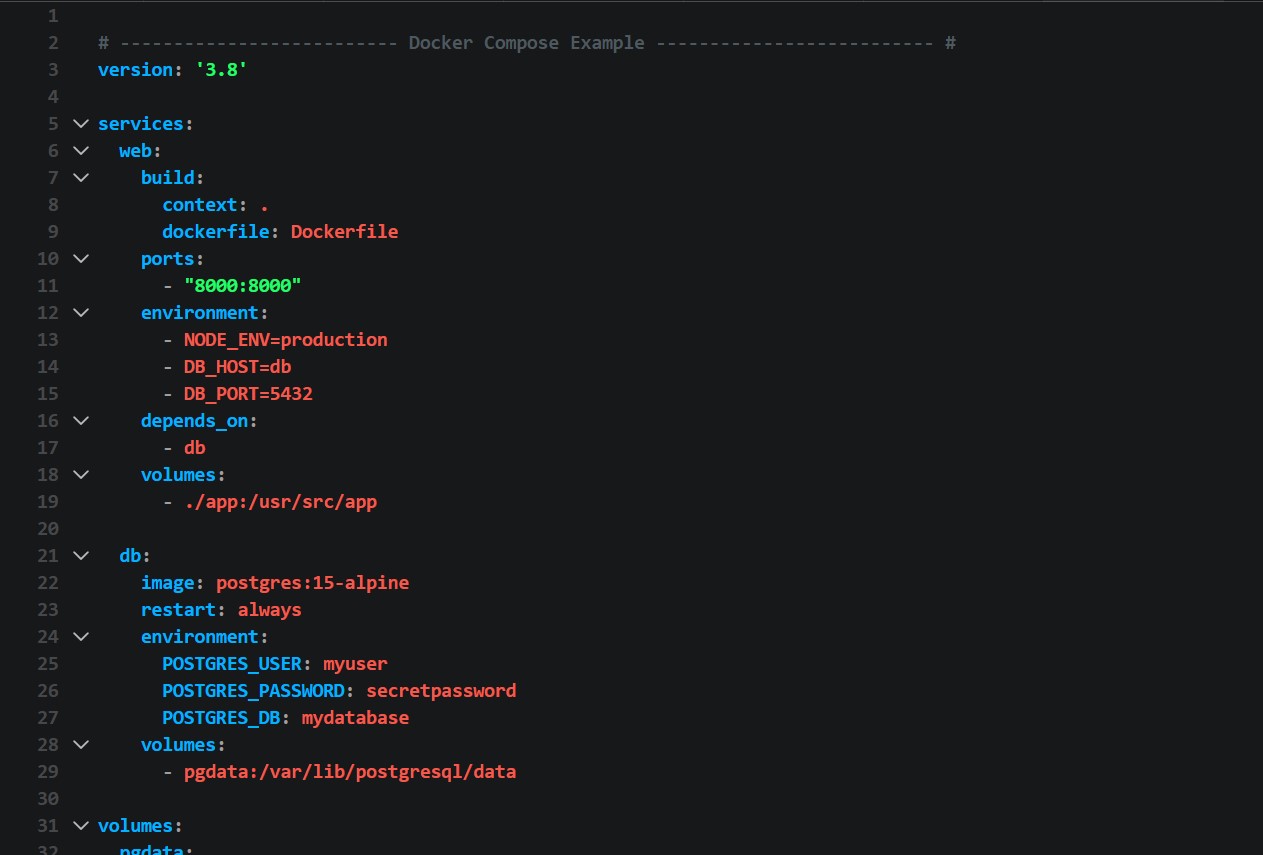Click line number 30 in gutter
This screenshot has height=855, width=1263.
[x=48, y=799]
